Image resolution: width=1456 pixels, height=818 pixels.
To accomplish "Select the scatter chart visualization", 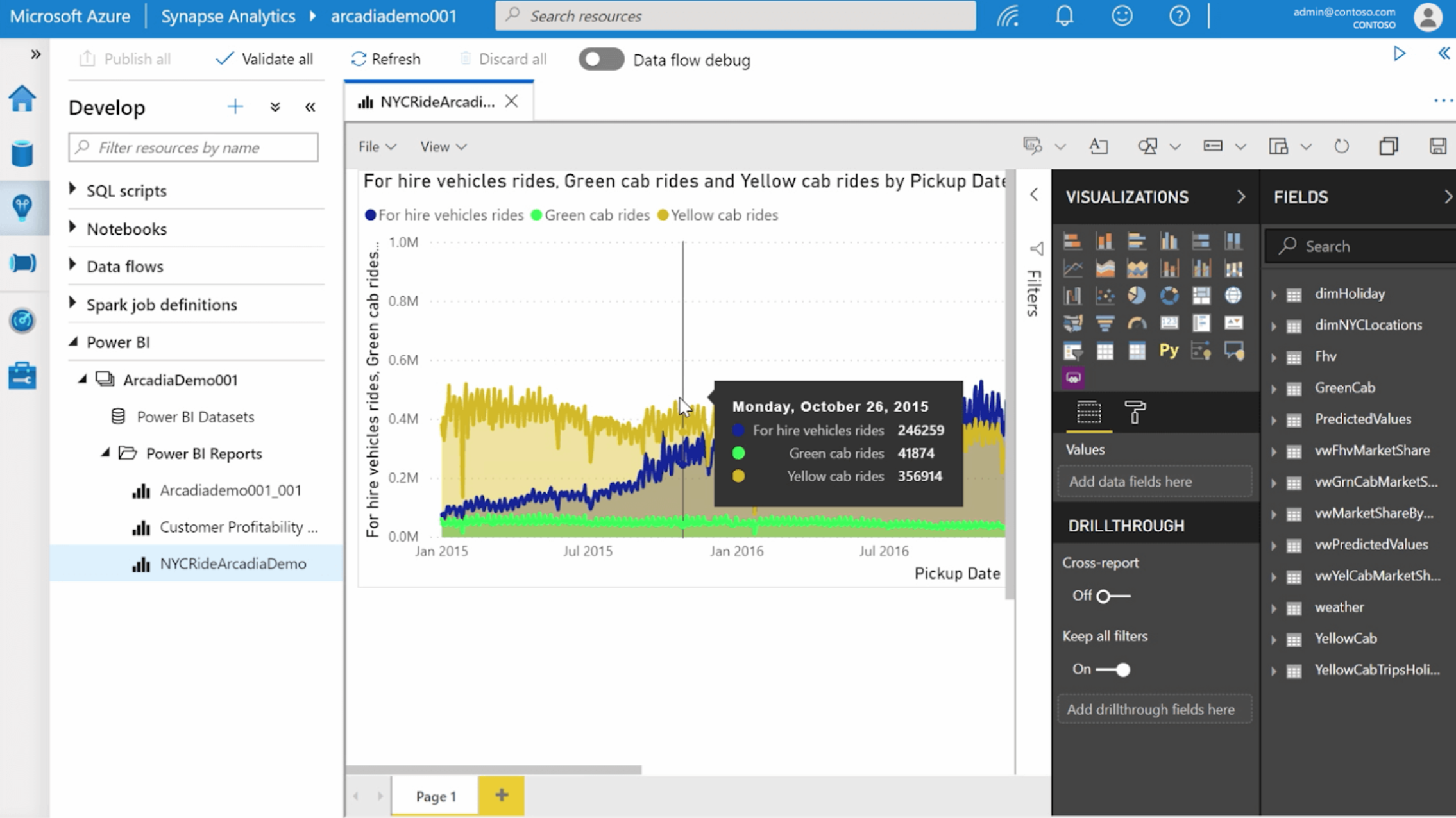I will point(1105,295).
